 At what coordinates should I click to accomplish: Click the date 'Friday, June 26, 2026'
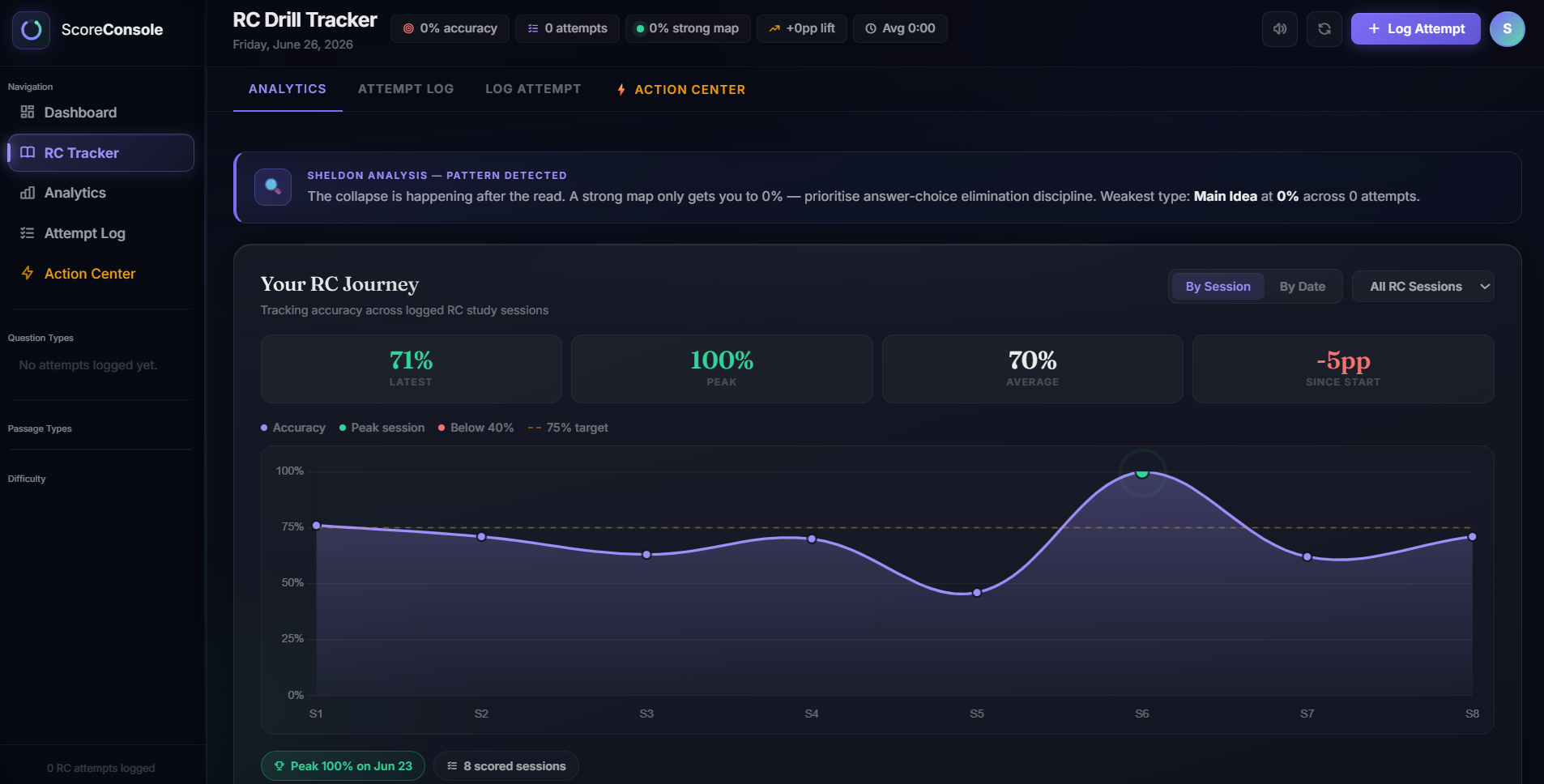tap(292, 45)
